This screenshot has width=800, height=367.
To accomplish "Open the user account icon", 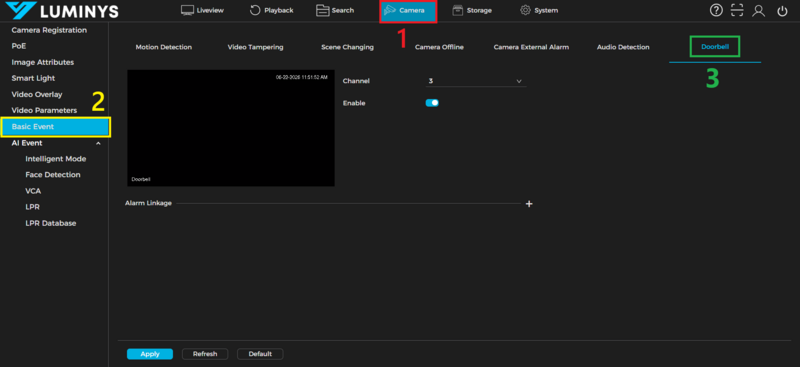I will [x=759, y=11].
